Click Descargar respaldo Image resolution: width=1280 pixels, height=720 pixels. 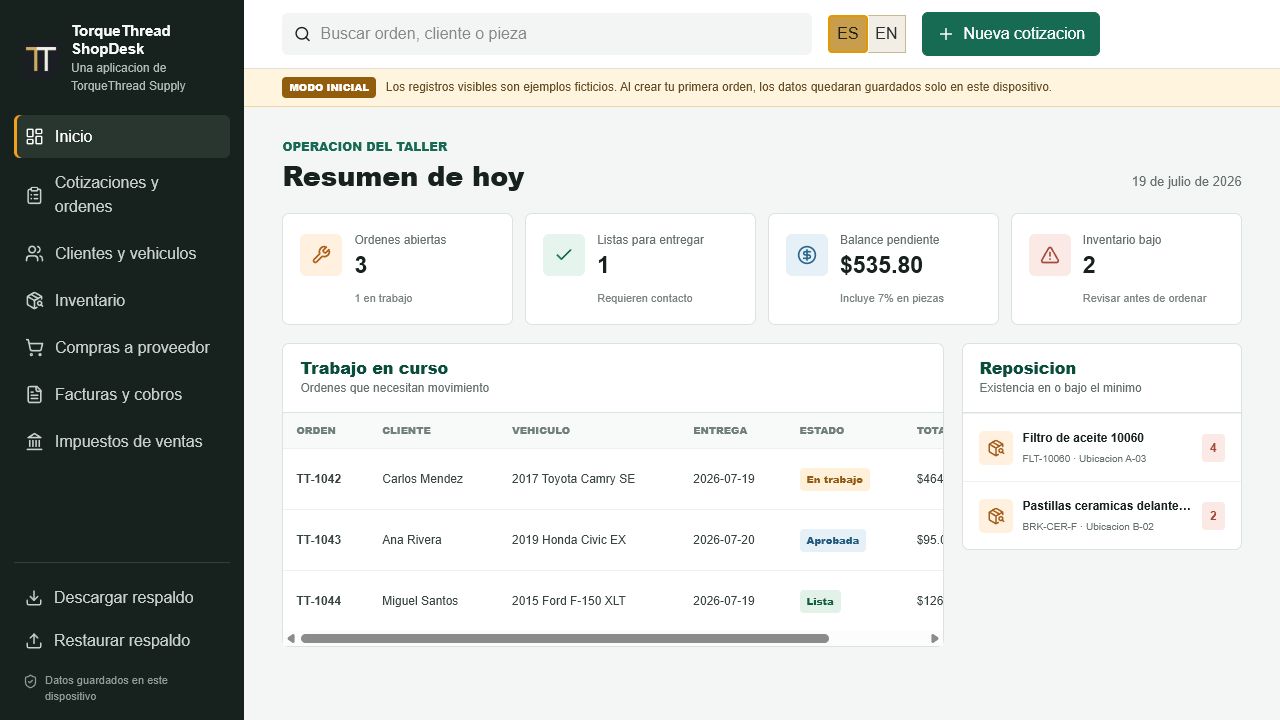tap(122, 598)
